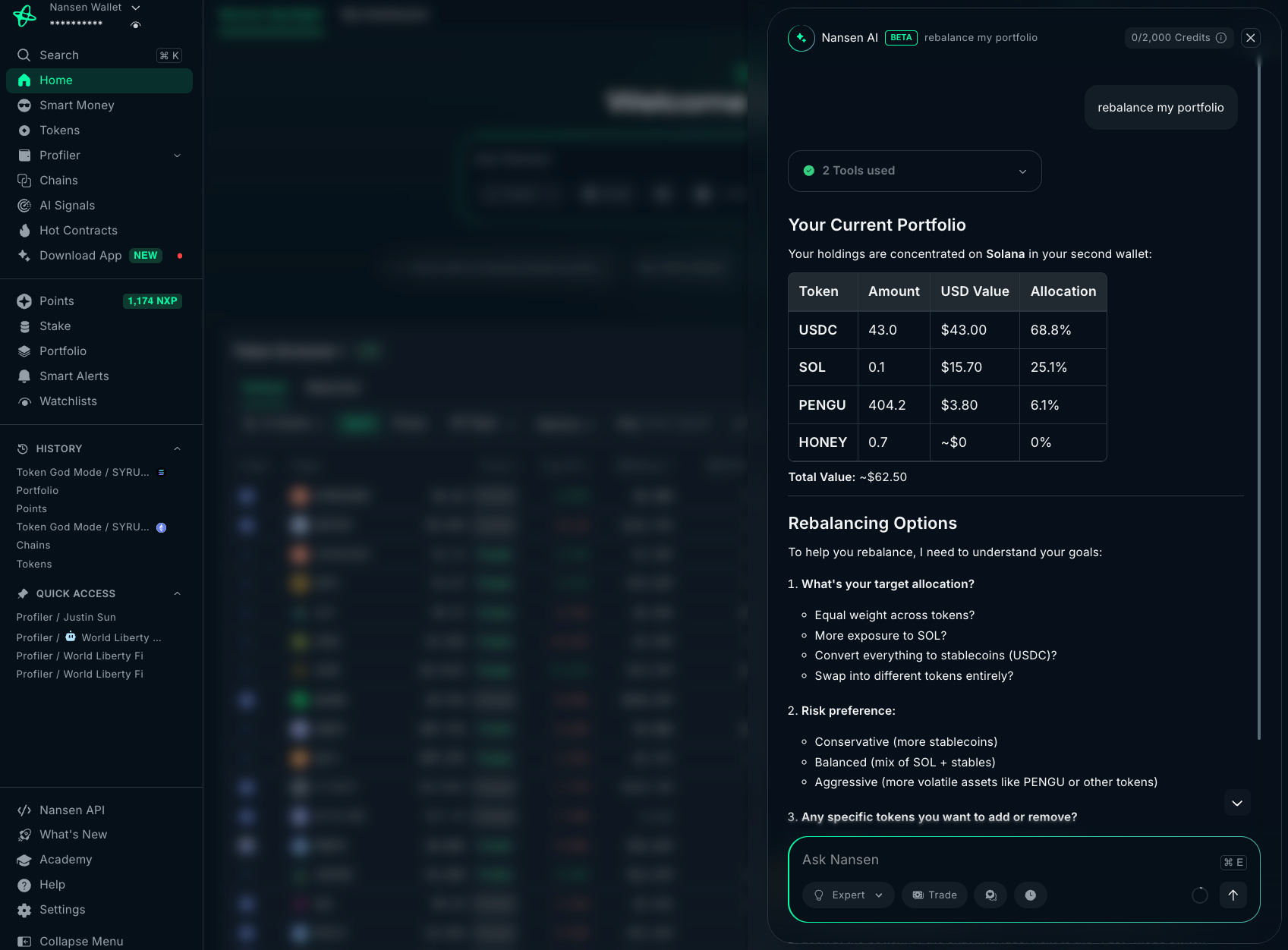This screenshot has width=1288, height=950.
Task: Click the scroll-to-bottom chevron button
Action: pos(1236,803)
